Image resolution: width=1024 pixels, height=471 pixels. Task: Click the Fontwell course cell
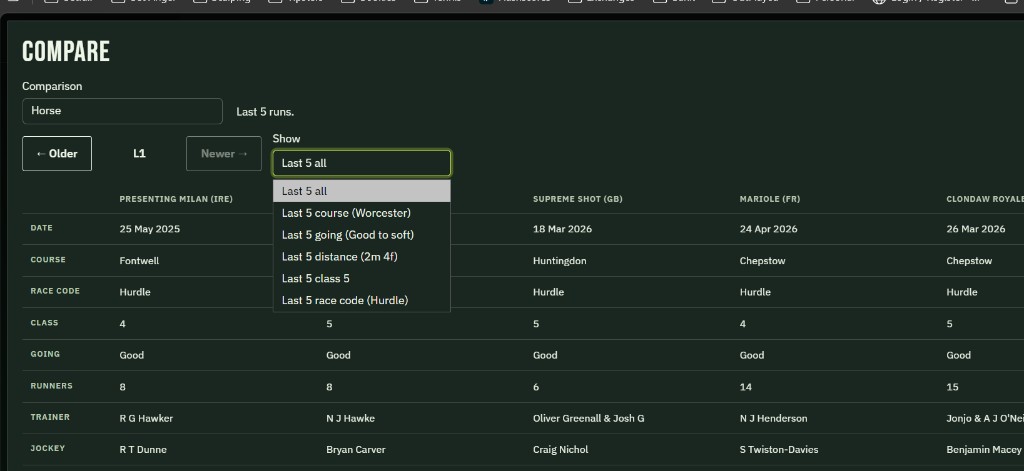coord(139,261)
